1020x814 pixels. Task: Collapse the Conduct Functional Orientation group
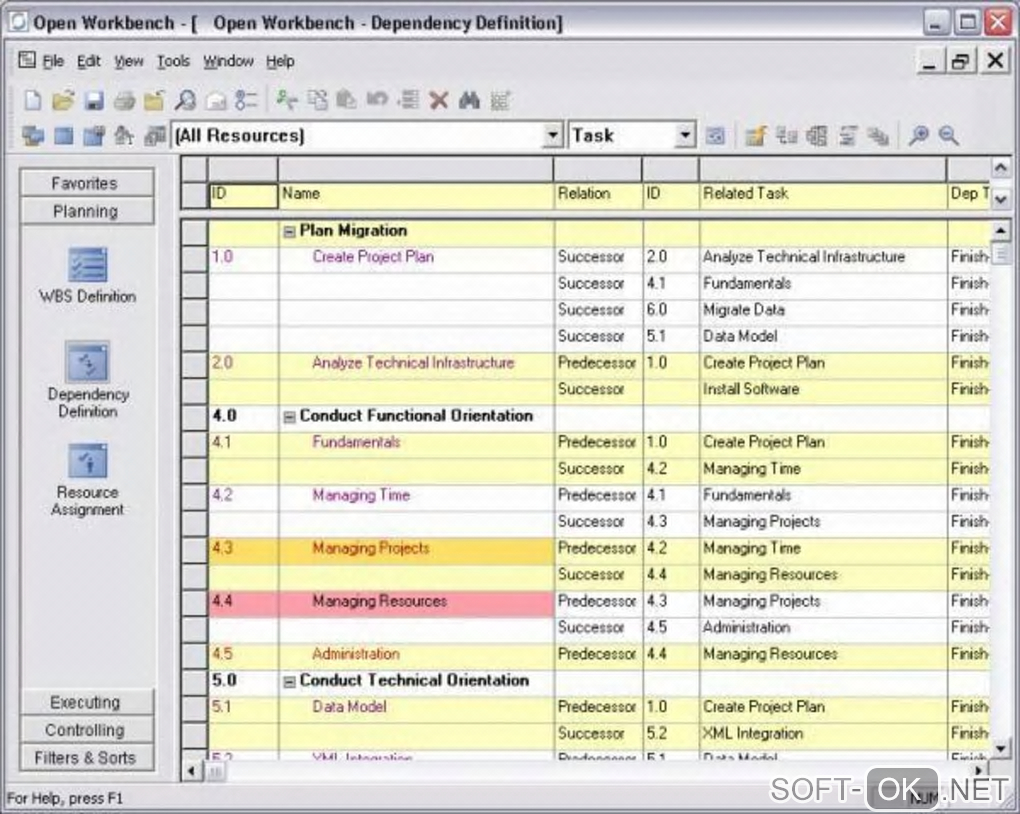289,417
